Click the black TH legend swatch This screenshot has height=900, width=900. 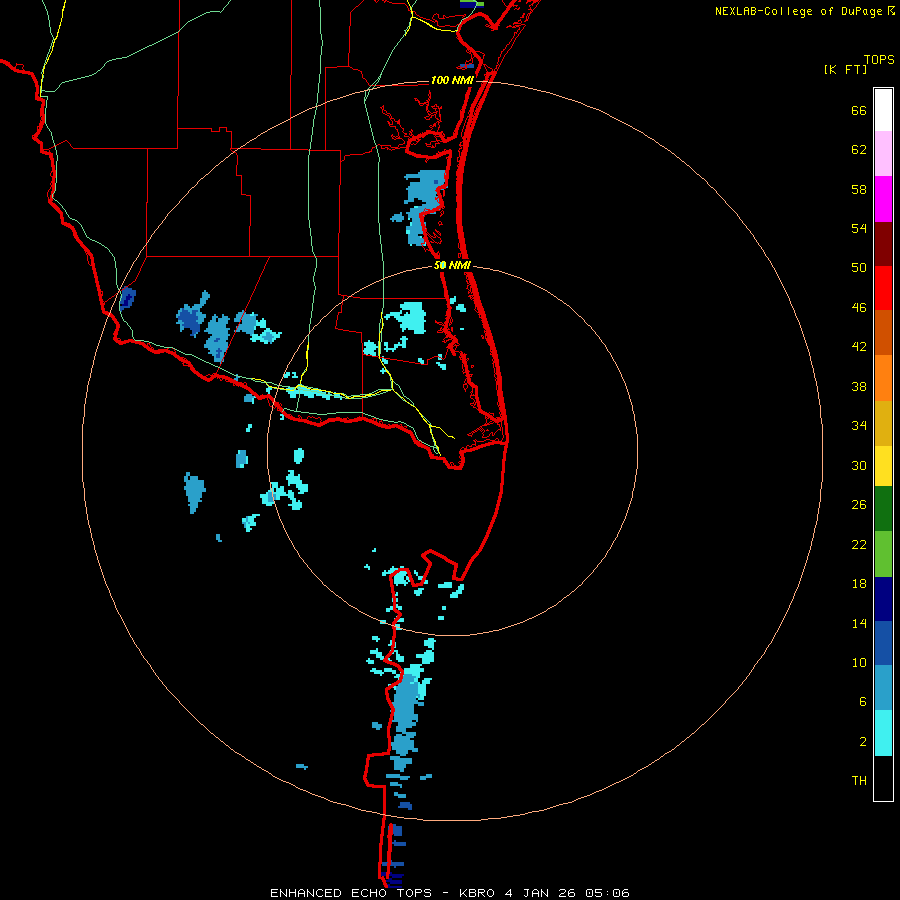coord(883,778)
